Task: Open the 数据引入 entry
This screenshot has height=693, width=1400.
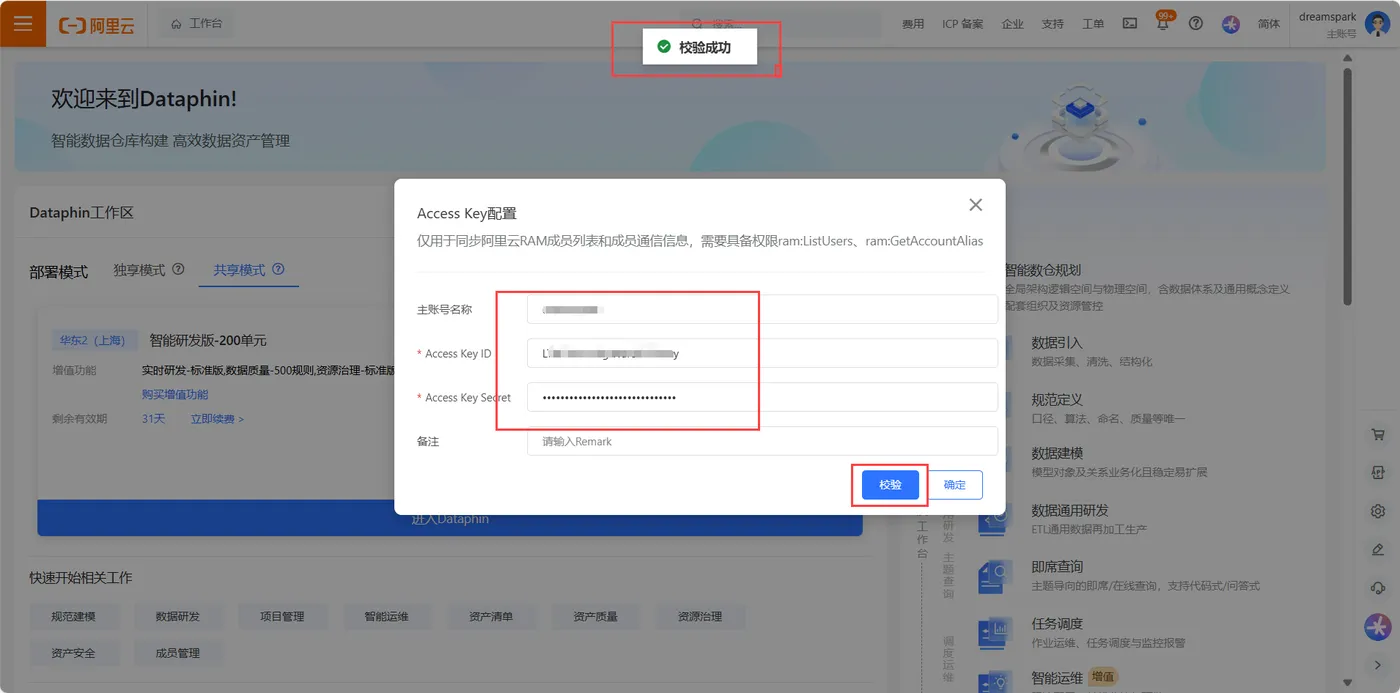Action: click(x=1057, y=343)
